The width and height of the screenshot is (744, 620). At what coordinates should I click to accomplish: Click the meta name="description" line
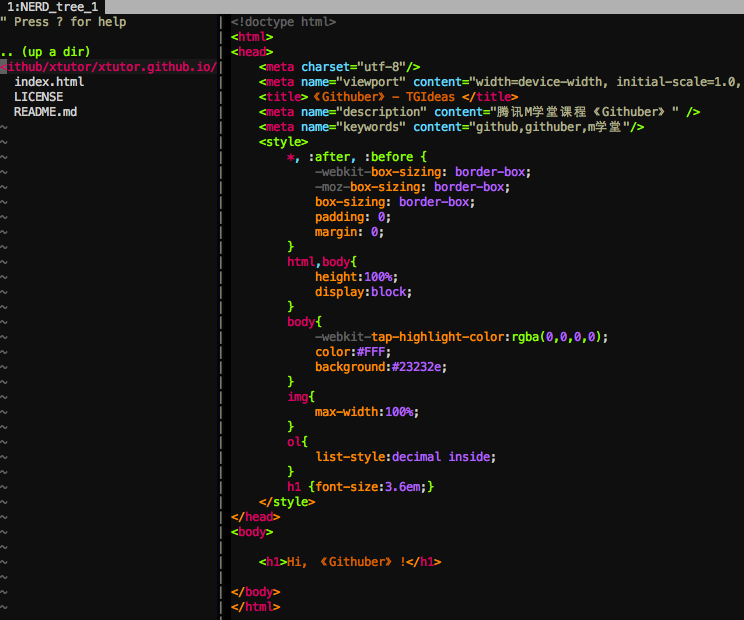click(x=479, y=112)
